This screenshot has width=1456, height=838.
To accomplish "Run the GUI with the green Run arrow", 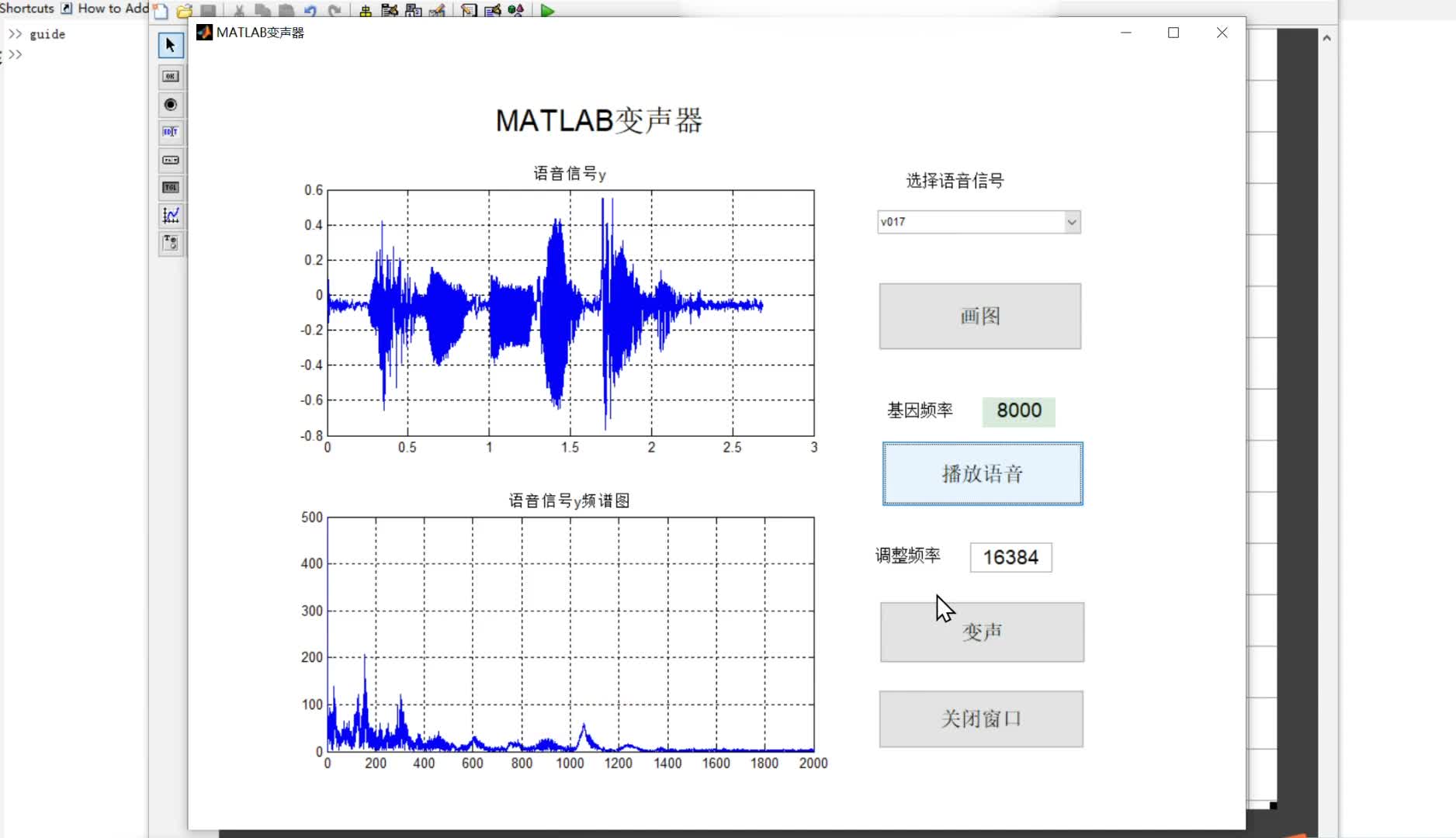I will [547, 10].
